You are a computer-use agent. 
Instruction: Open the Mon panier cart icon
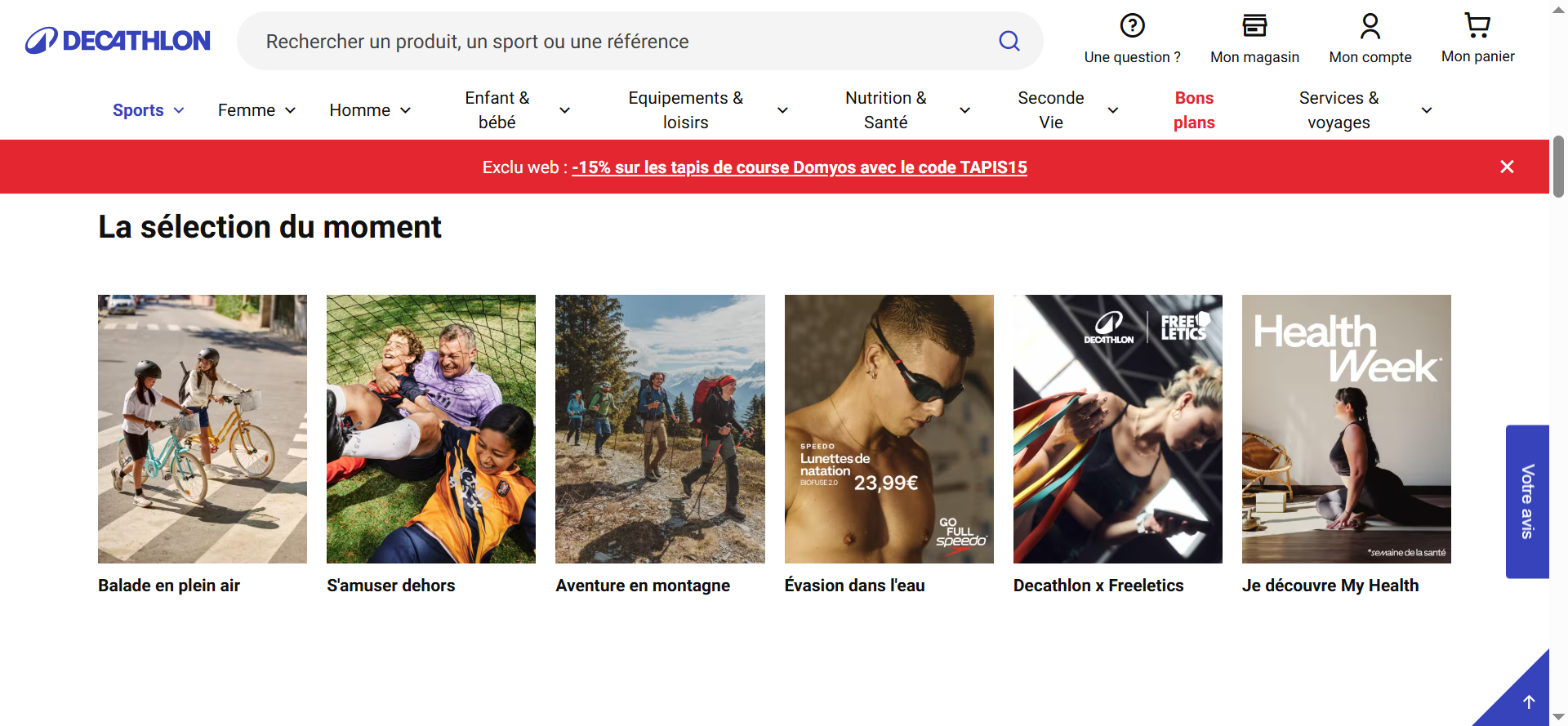pos(1477,25)
